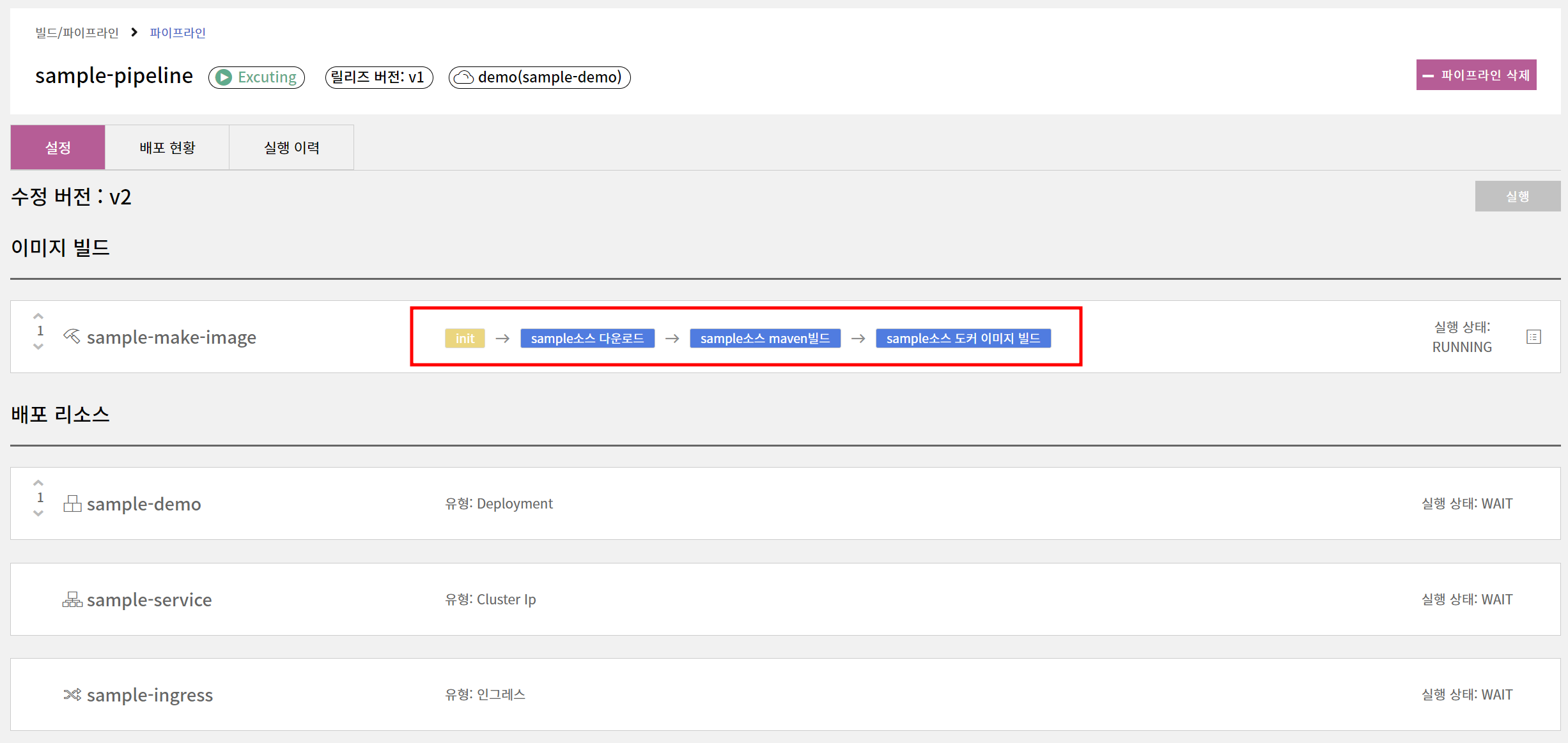Click the minus icon on delete button
The image size is (1568, 743).
click(1428, 76)
